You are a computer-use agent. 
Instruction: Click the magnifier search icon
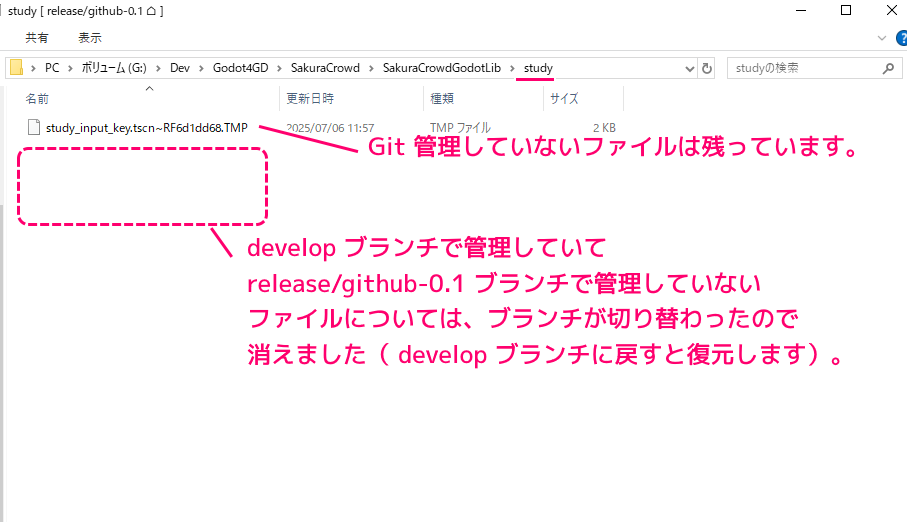pyautogui.click(x=887, y=68)
